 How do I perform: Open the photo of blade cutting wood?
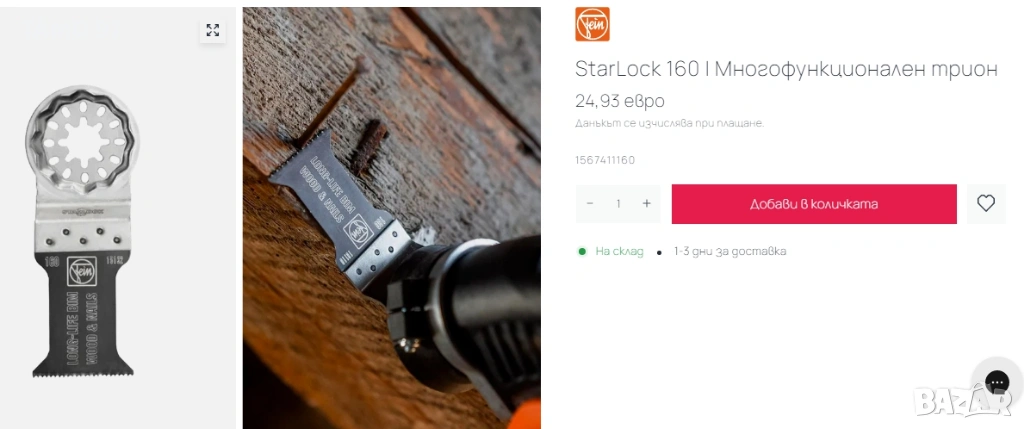coord(392,218)
